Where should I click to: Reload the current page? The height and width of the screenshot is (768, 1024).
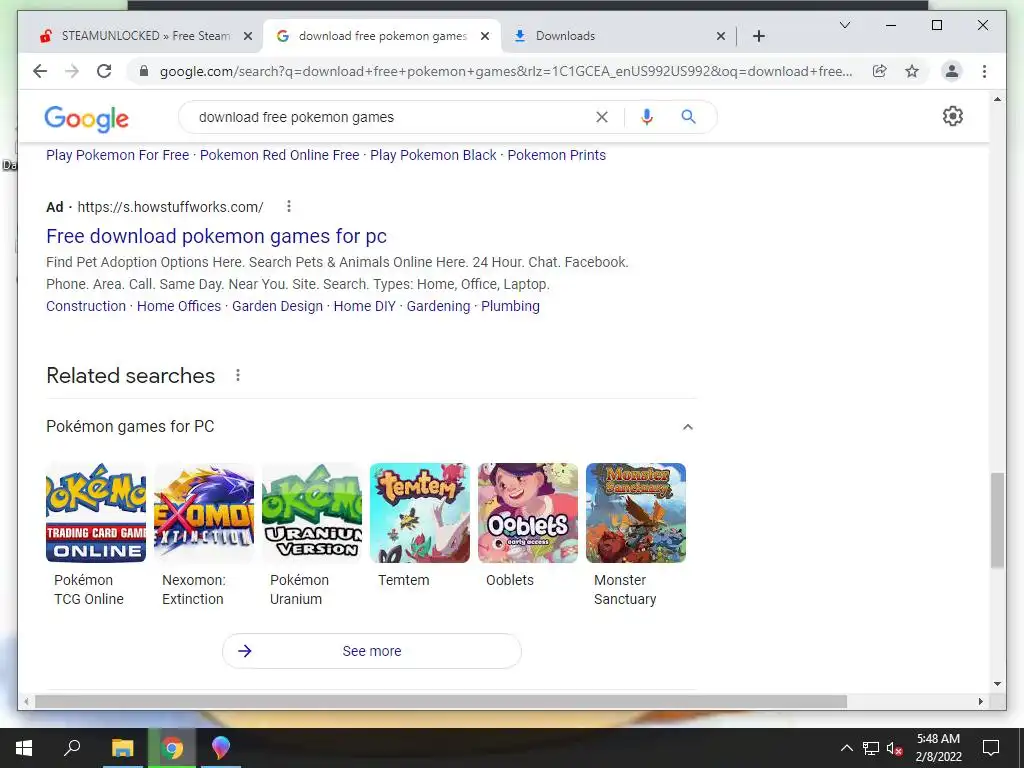104,71
